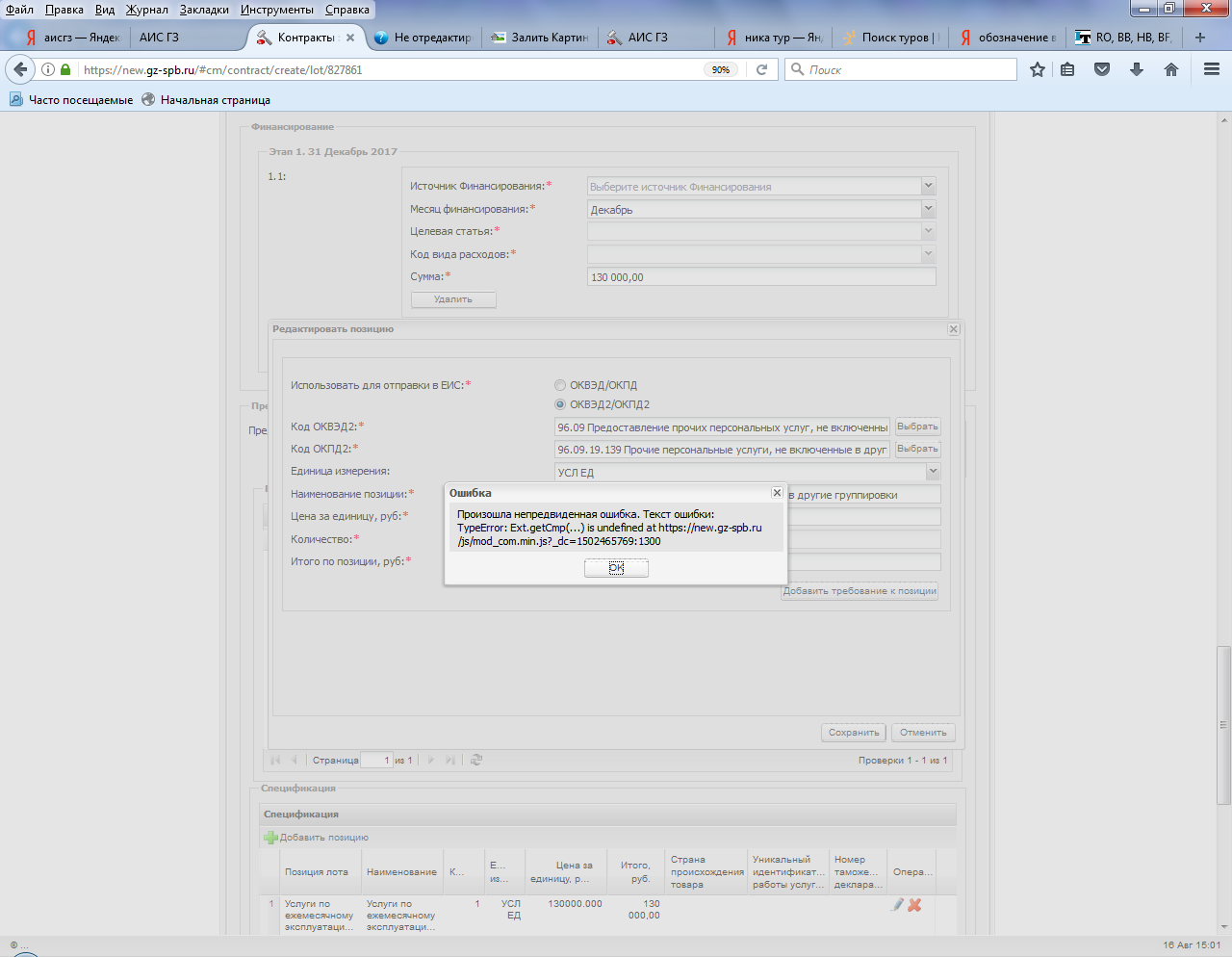Open the downloads arrow icon
The height and width of the screenshot is (957, 1232).
[x=1137, y=69]
